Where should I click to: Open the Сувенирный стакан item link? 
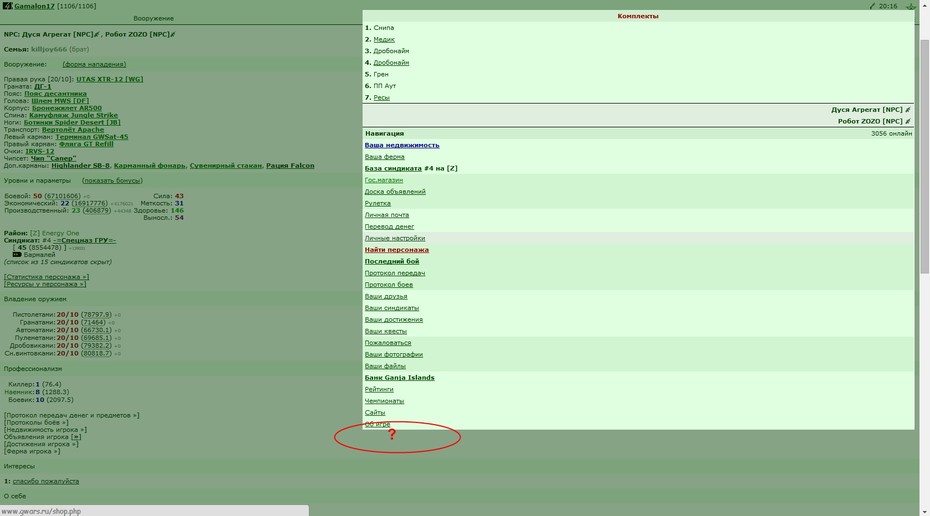tap(226, 165)
